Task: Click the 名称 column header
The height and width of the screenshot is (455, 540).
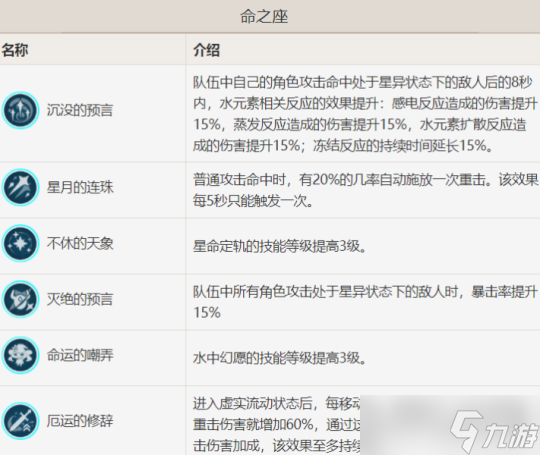Action: click(15, 50)
